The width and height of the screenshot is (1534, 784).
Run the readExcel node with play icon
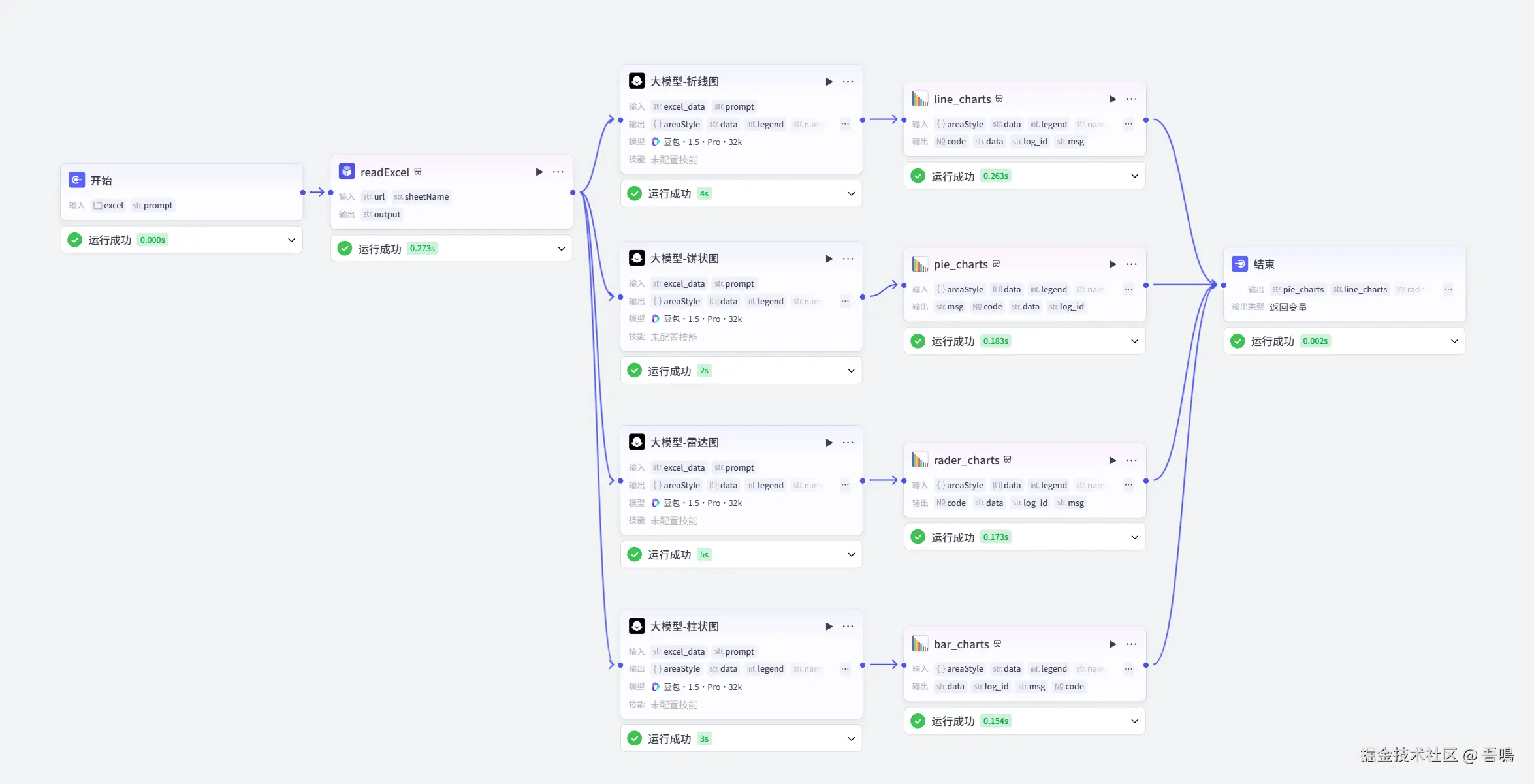(x=539, y=172)
